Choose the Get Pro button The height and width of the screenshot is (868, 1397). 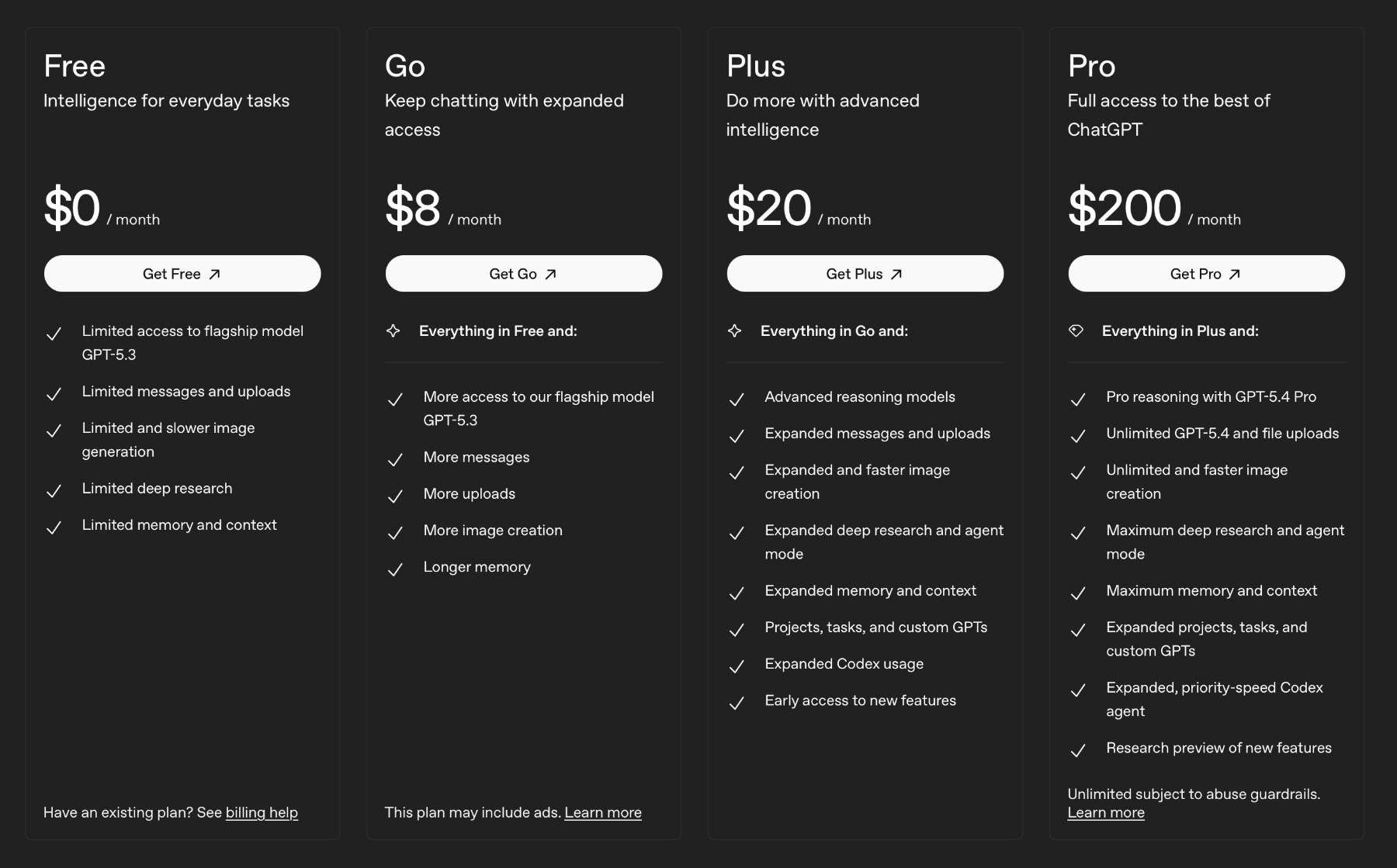(1206, 274)
